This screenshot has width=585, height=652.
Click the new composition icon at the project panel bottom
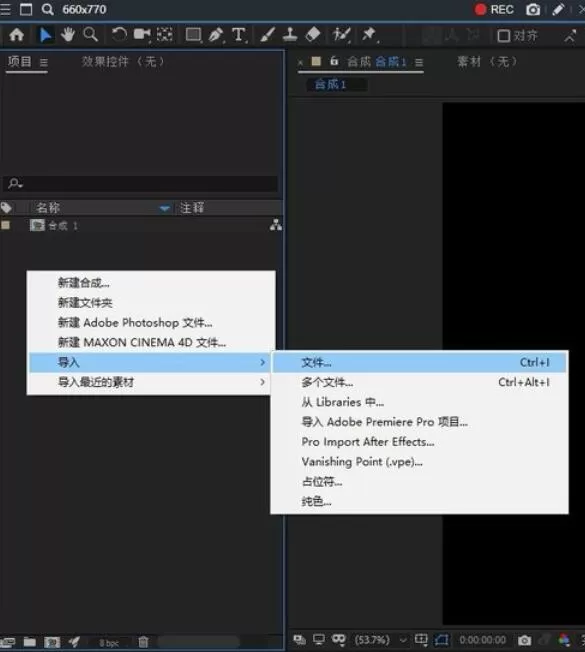[52, 642]
